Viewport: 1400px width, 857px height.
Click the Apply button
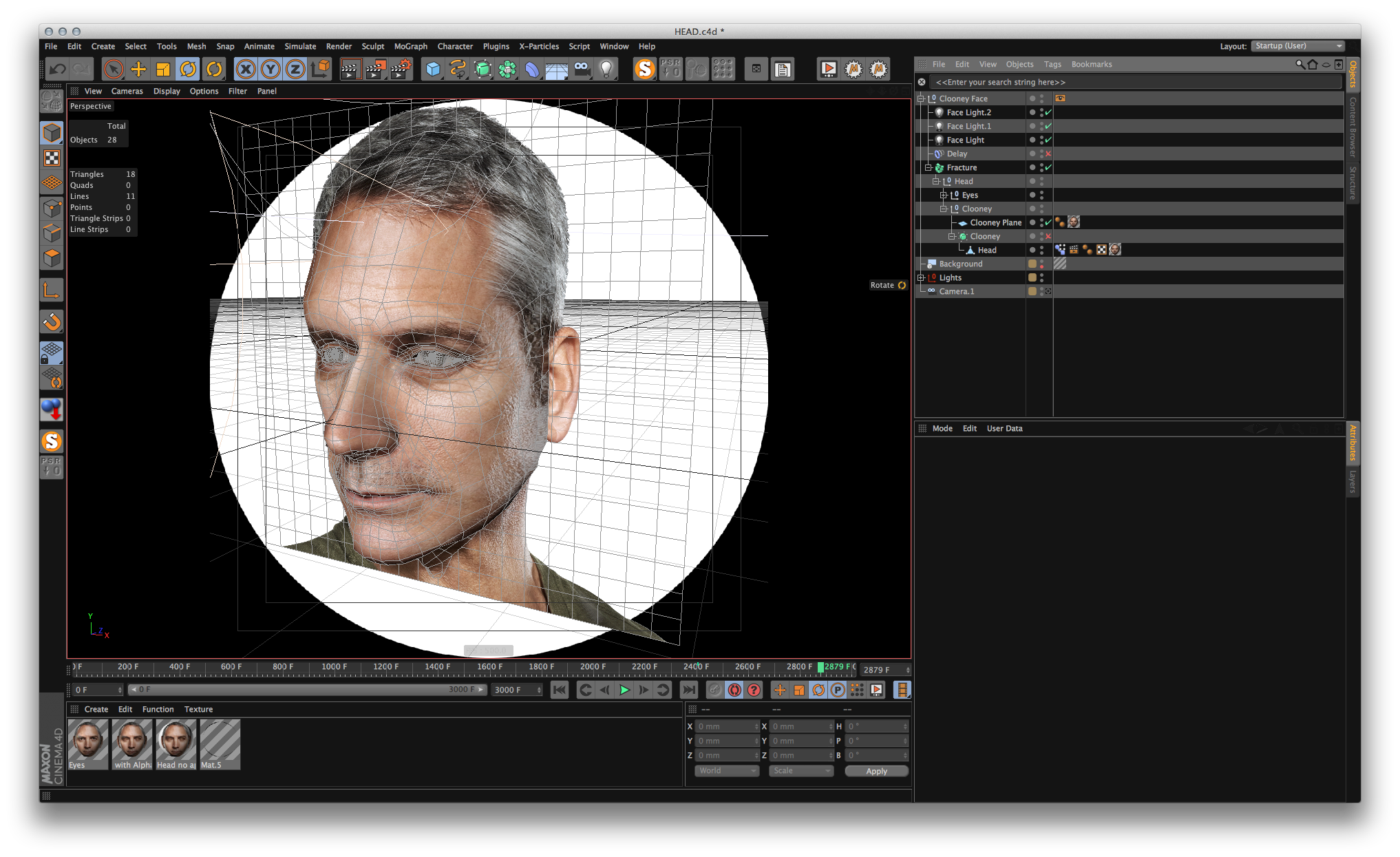(x=876, y=771)
